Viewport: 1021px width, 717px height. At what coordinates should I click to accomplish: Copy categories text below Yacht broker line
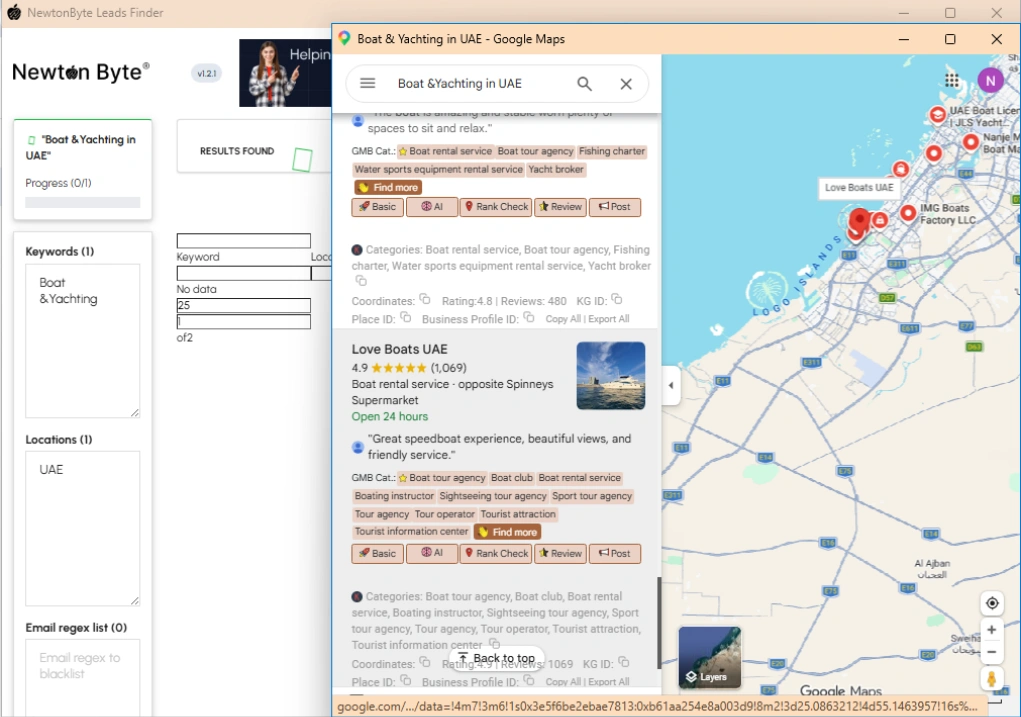point(361,281)
